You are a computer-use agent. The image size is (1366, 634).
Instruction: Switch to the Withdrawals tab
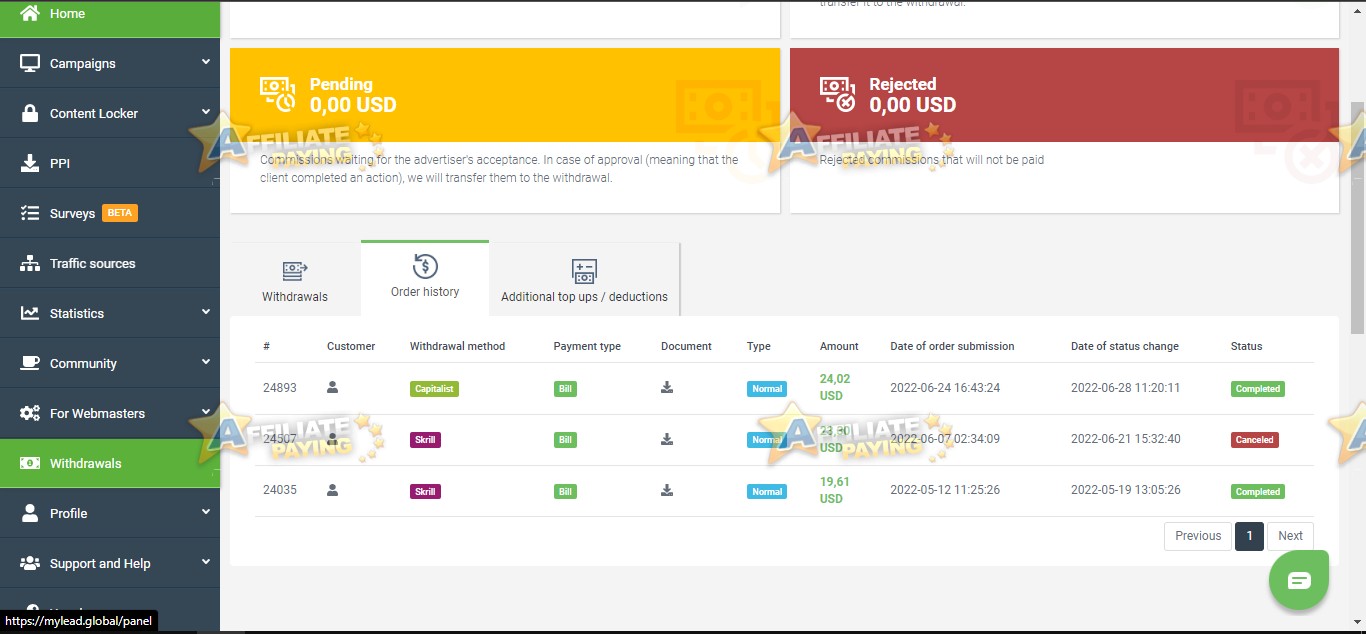(294, 278)
